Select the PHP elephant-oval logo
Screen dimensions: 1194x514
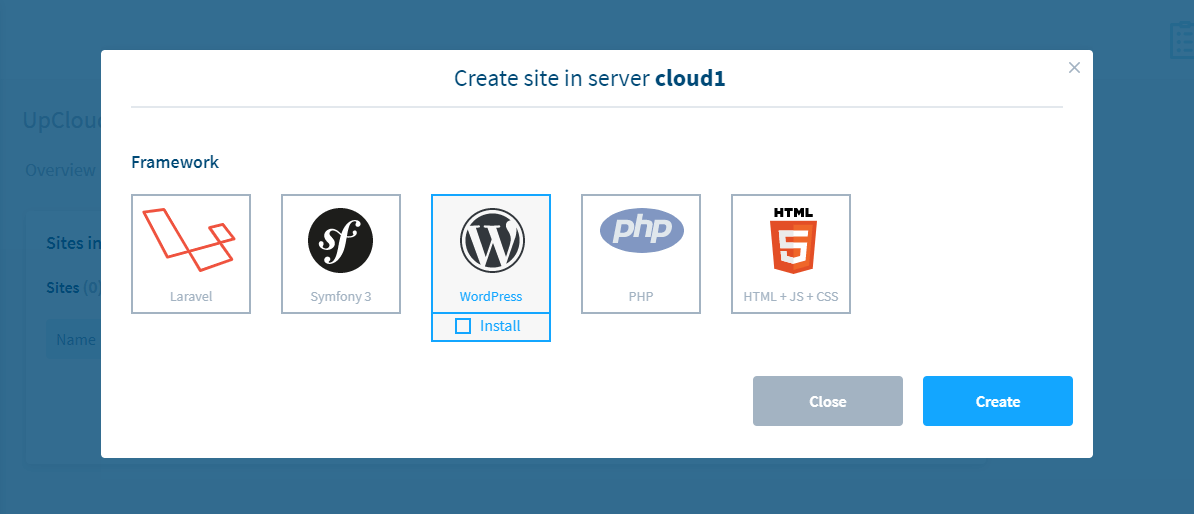[x=641, y=231]
